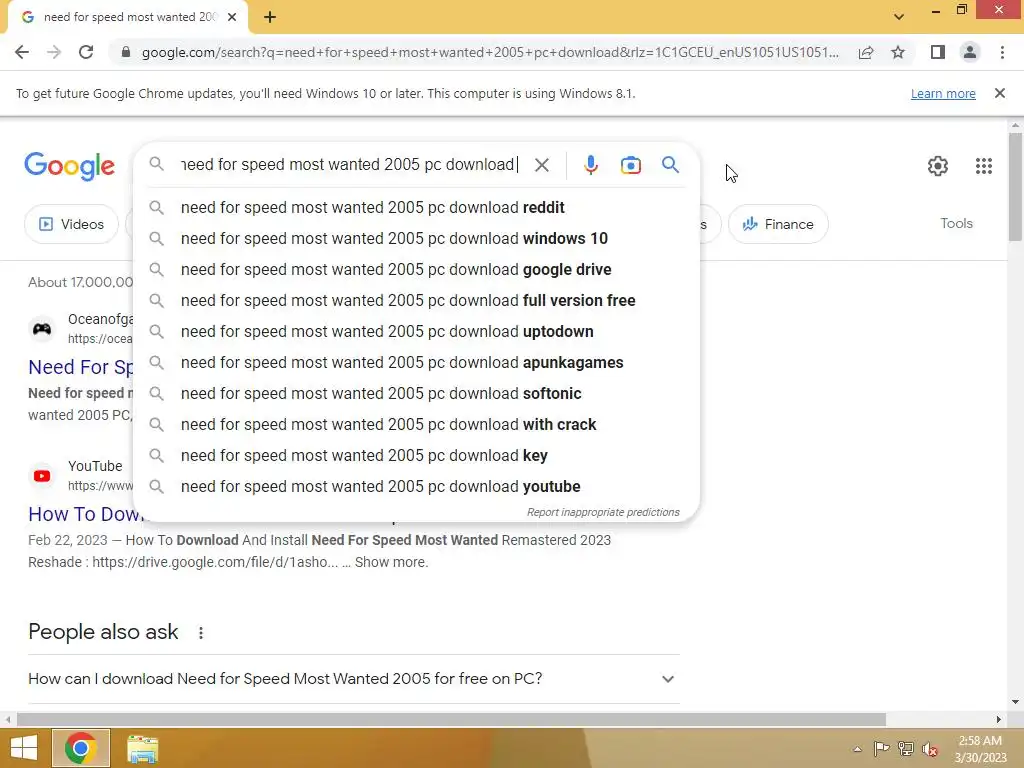Go back to the previous page
Viewport: 1024px width, 768px height.
pyautogui.click(x=22, y=52)
